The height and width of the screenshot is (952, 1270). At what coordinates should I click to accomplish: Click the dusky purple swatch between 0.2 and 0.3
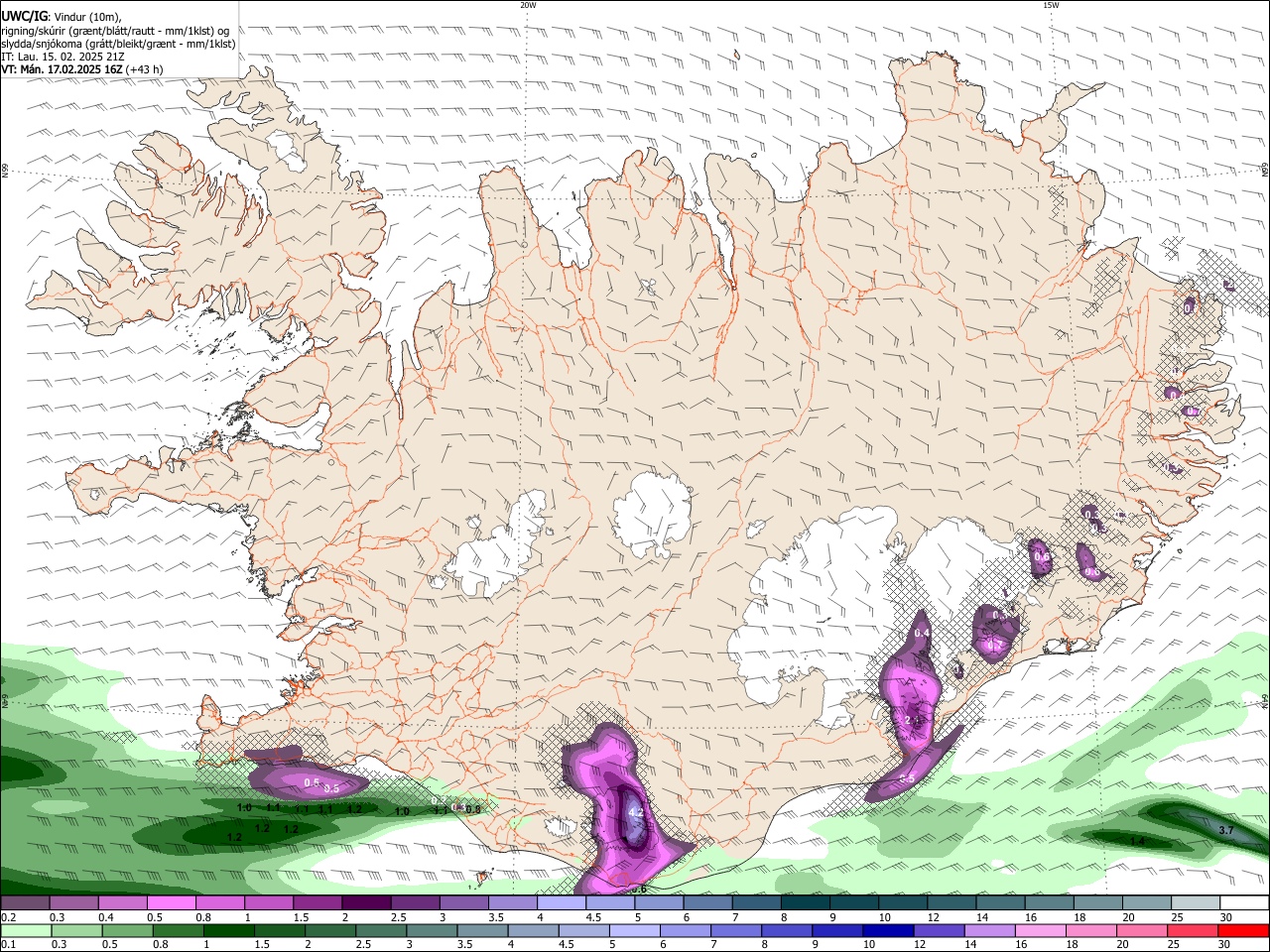[x=25, y=902]
